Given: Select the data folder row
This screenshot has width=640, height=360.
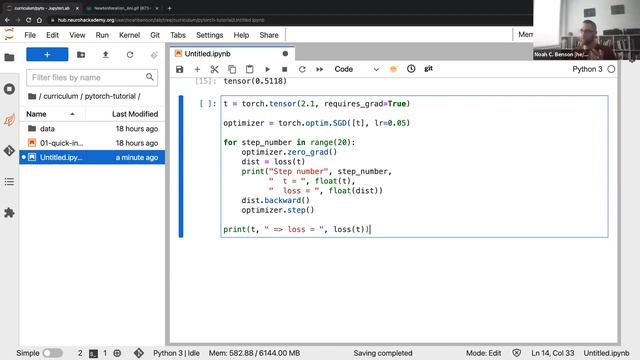Looking at the screenshot, I should (92, 129).
